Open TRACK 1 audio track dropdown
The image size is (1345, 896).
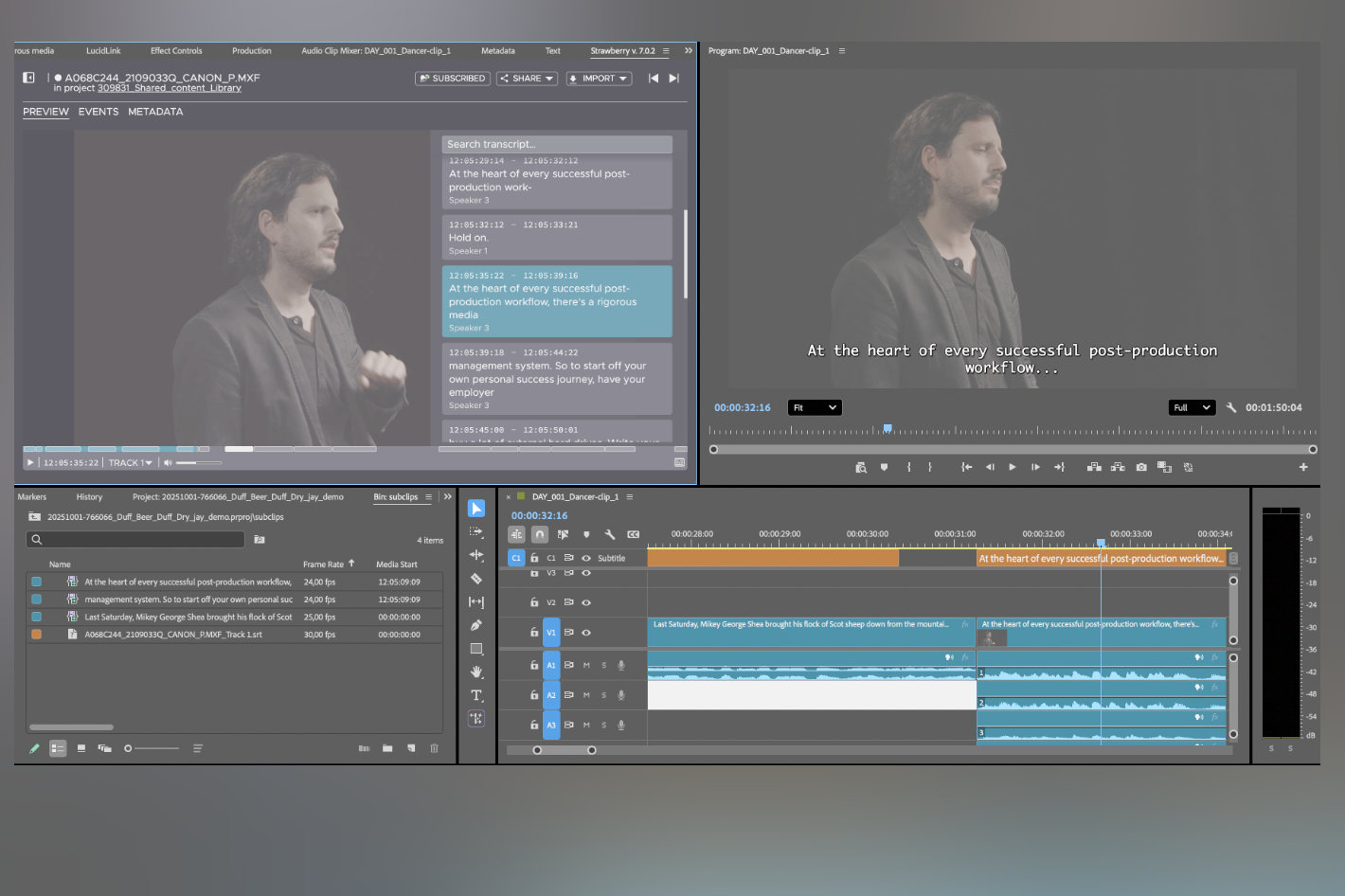(x=130, y=462)
